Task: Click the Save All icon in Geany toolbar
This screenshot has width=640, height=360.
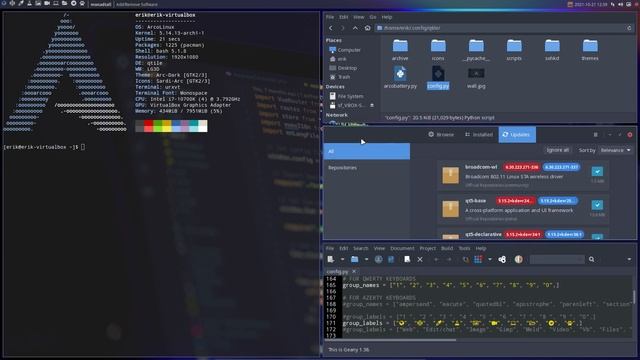Action: pyautogui.click(x=391, y=259)
